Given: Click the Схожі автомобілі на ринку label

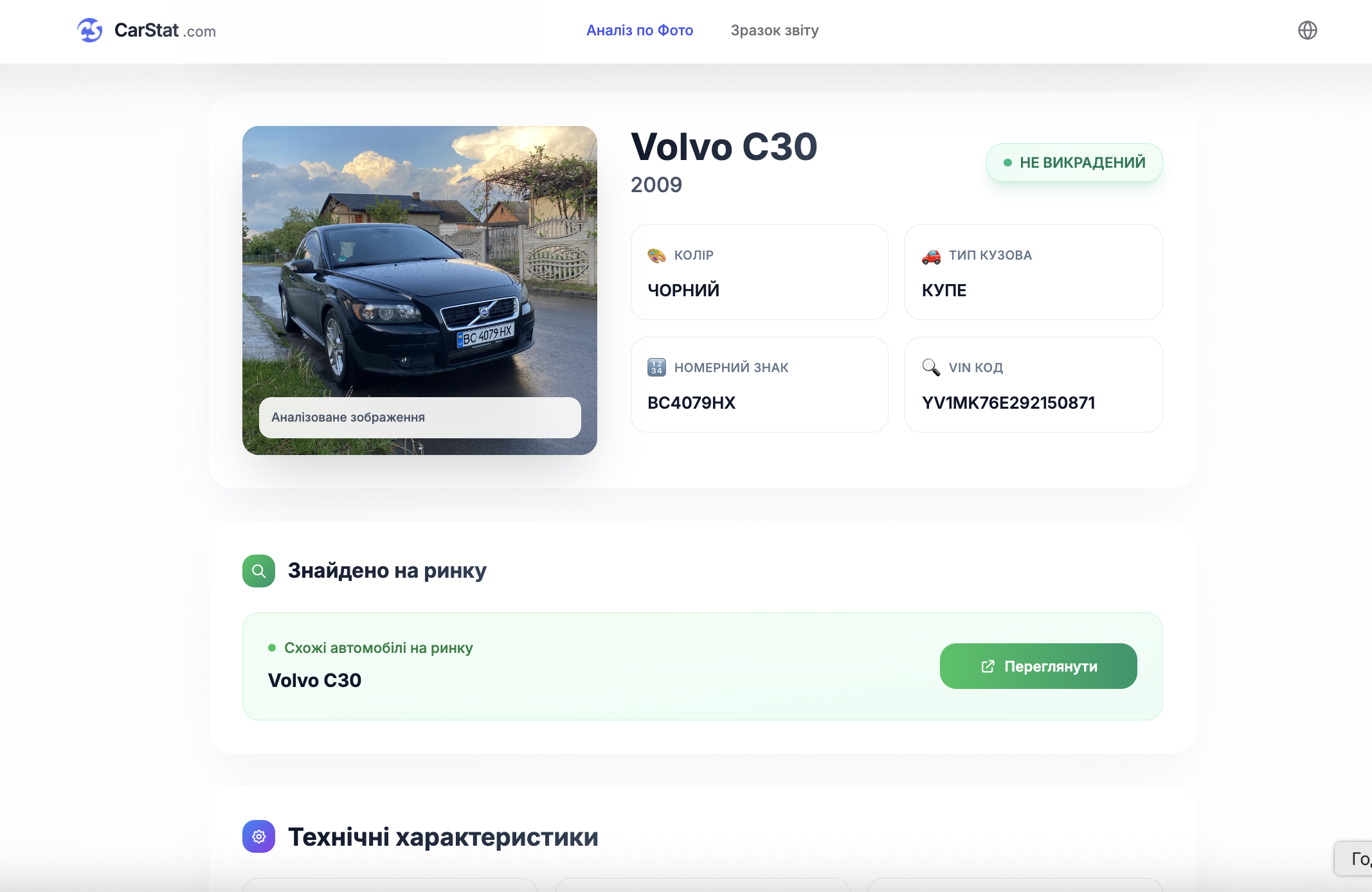Looking at the screenshot, I should (x=378, y=648).
